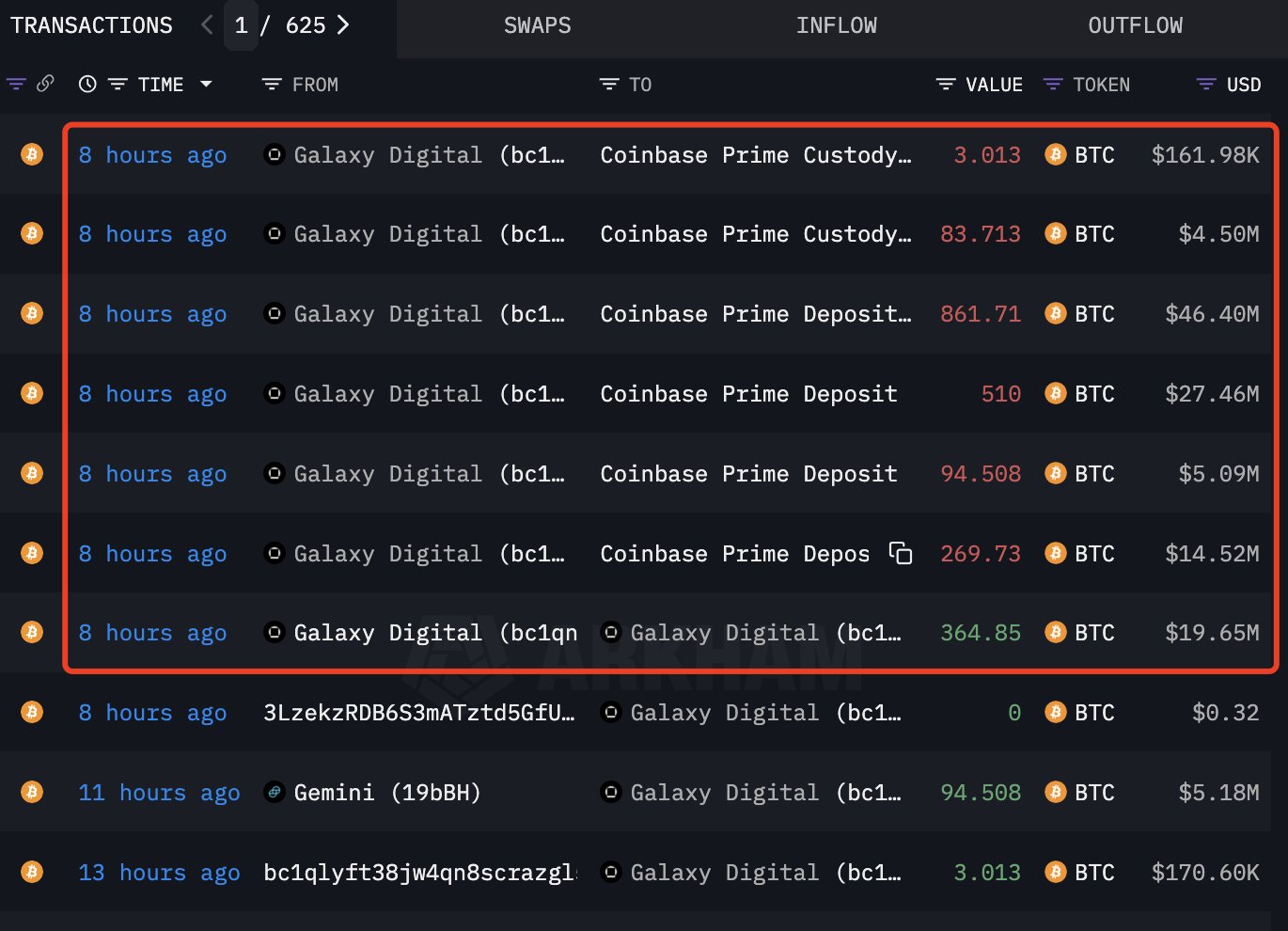This screenshot has height=931, width=1288.
Task: Open the purple filter icon at far left of the header
Action: pos(16,84)
